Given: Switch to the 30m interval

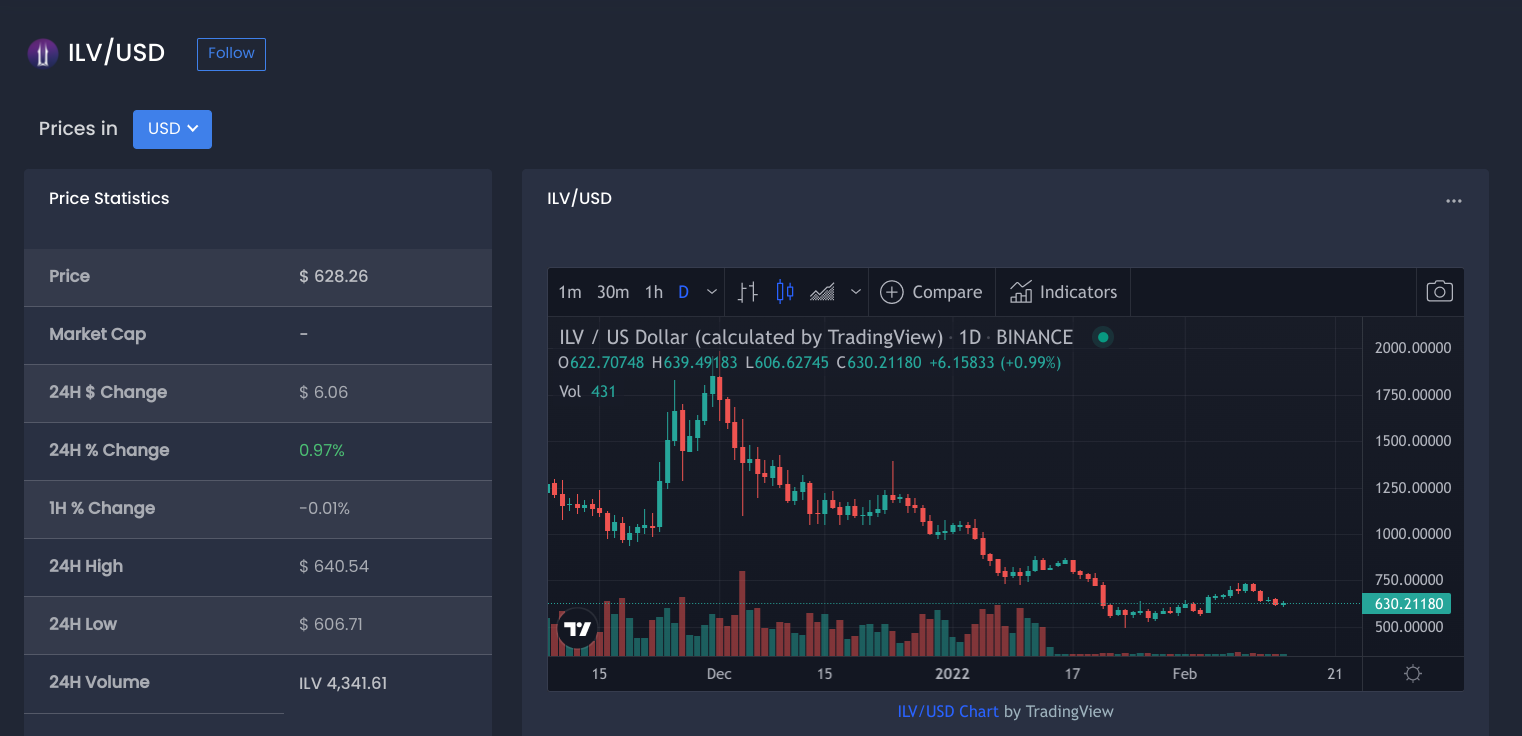Looking at the screenshot, I should [x=613, y=292].
